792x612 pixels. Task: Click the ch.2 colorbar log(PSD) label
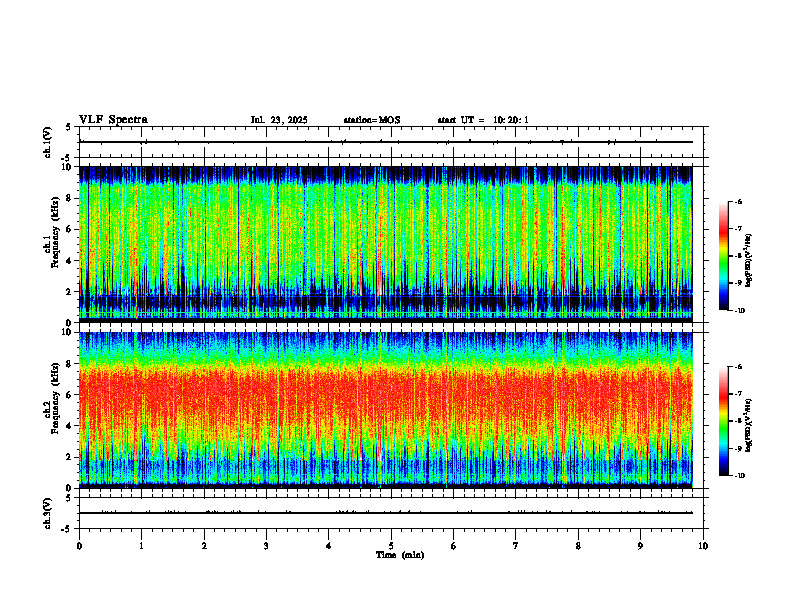tap(749, 425)
